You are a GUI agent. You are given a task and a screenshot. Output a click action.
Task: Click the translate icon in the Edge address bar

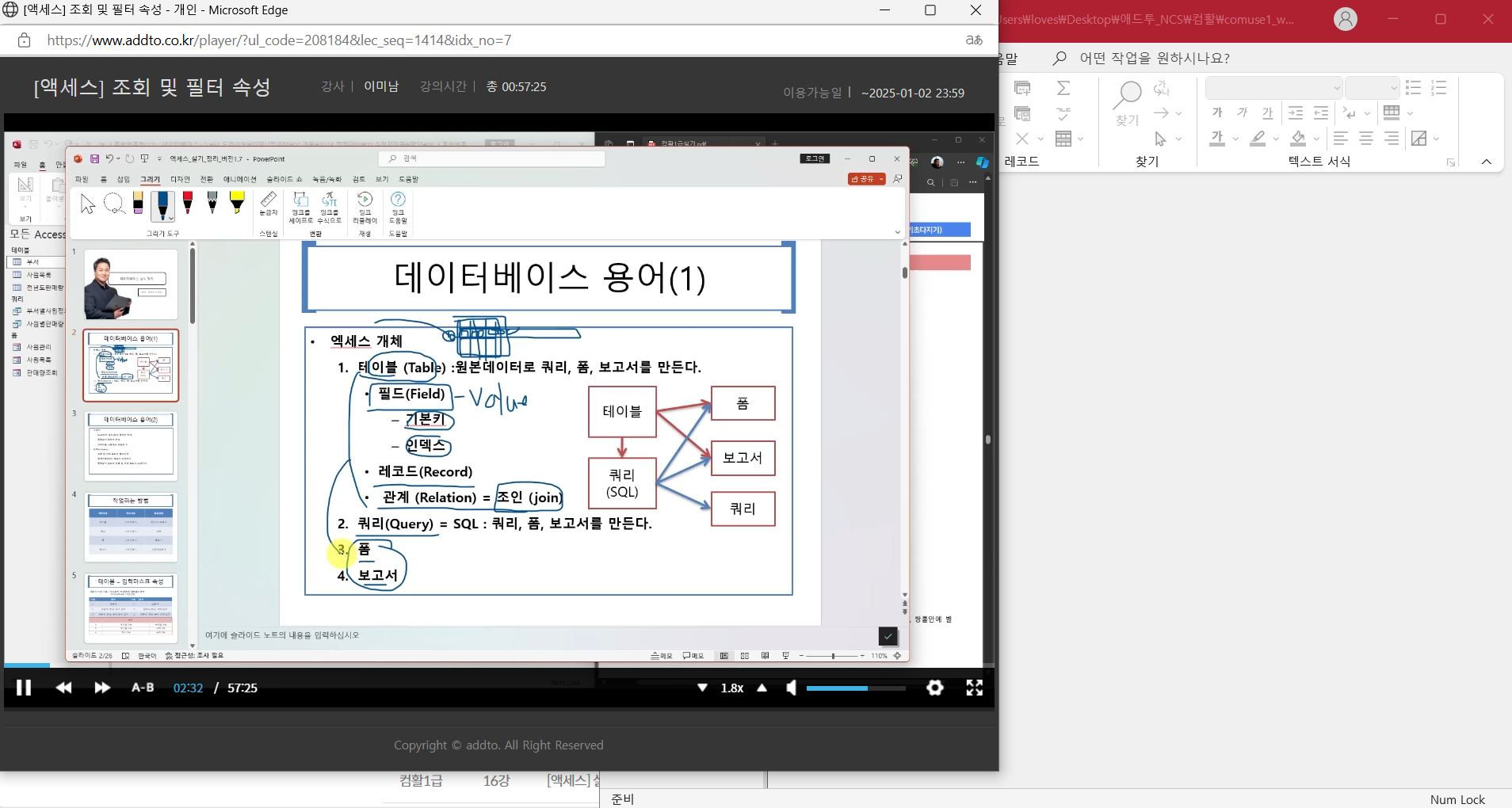click(974, 40)
